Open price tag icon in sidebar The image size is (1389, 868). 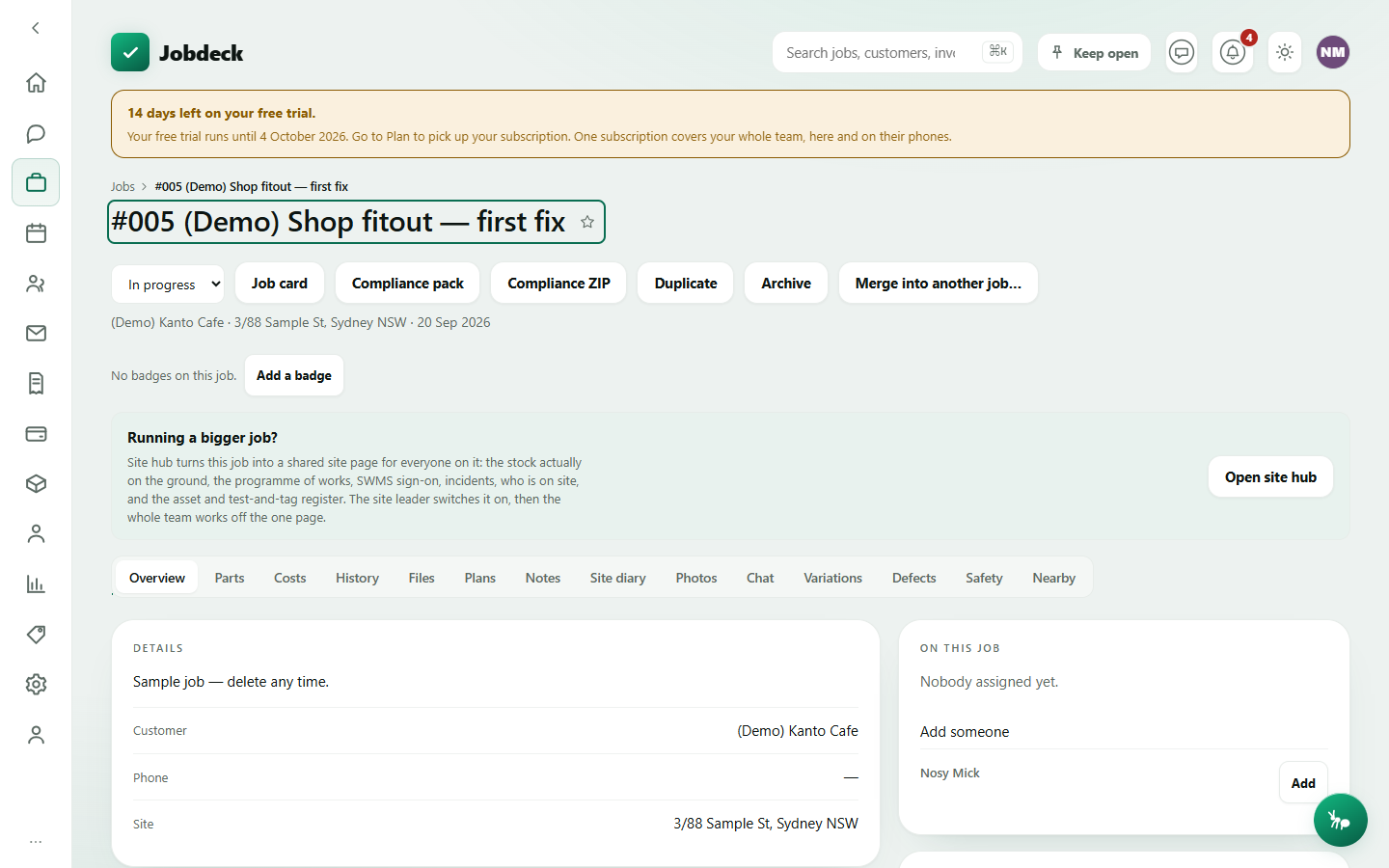[x=36, y=635]
